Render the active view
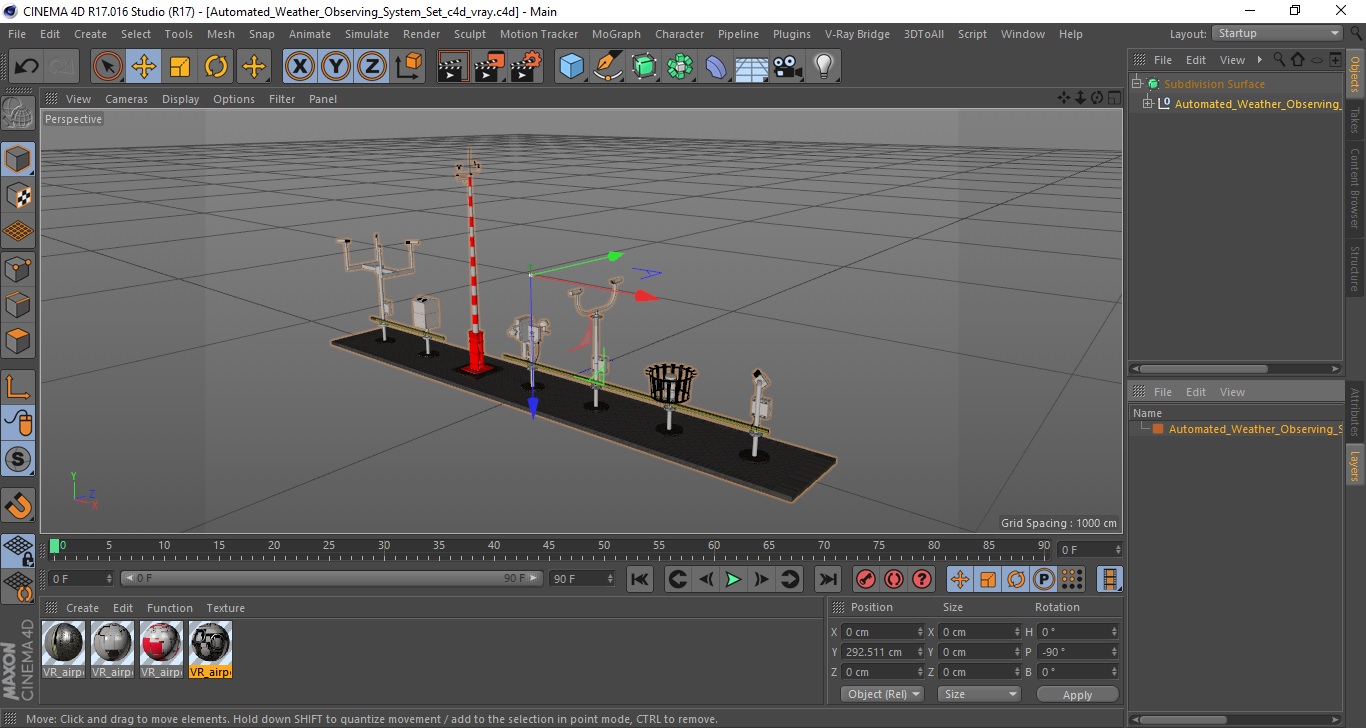1366x728 pixels. click(454, 67)
